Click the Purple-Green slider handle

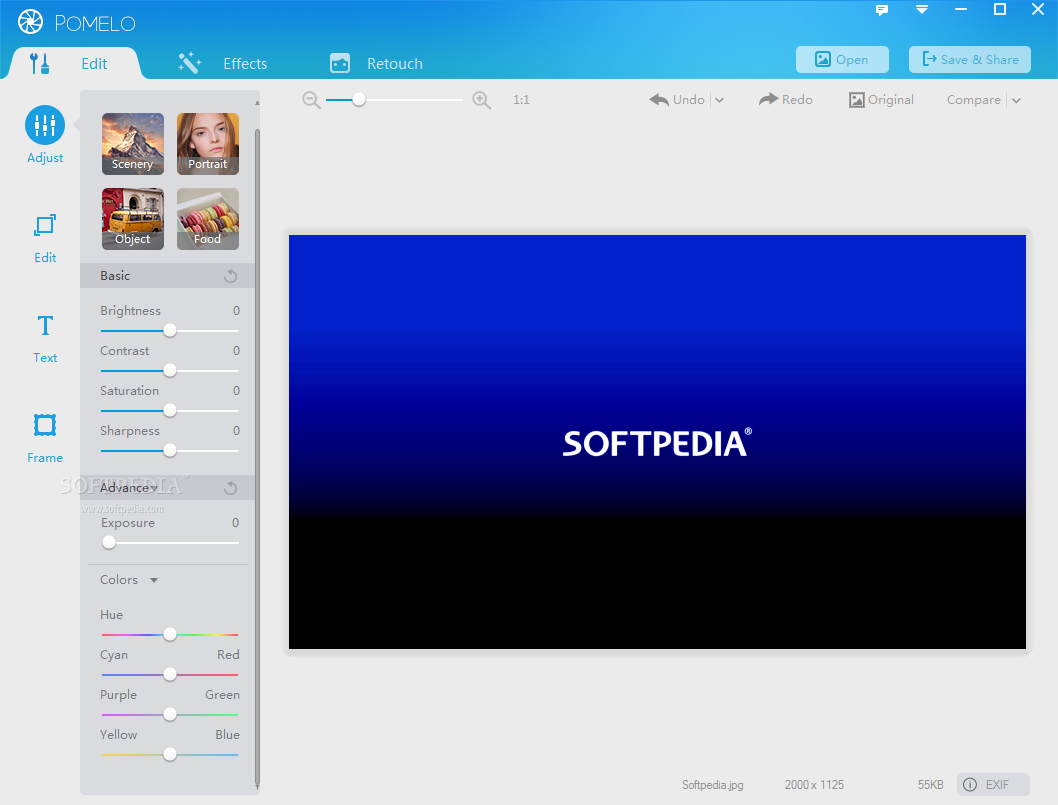170,714
